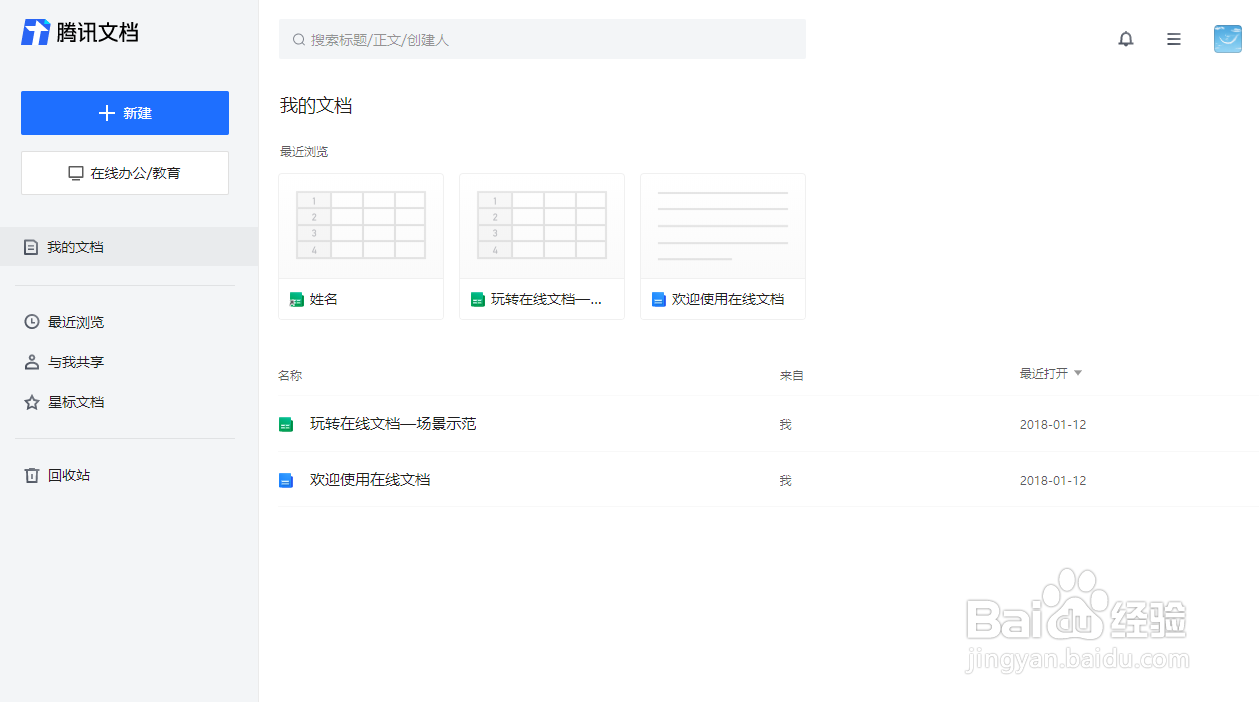Open 玩转在线文档一场景示范 from the list
The height and width of the screenshot is (702, 1259).
pyautogui.click(x=393, y=424)
